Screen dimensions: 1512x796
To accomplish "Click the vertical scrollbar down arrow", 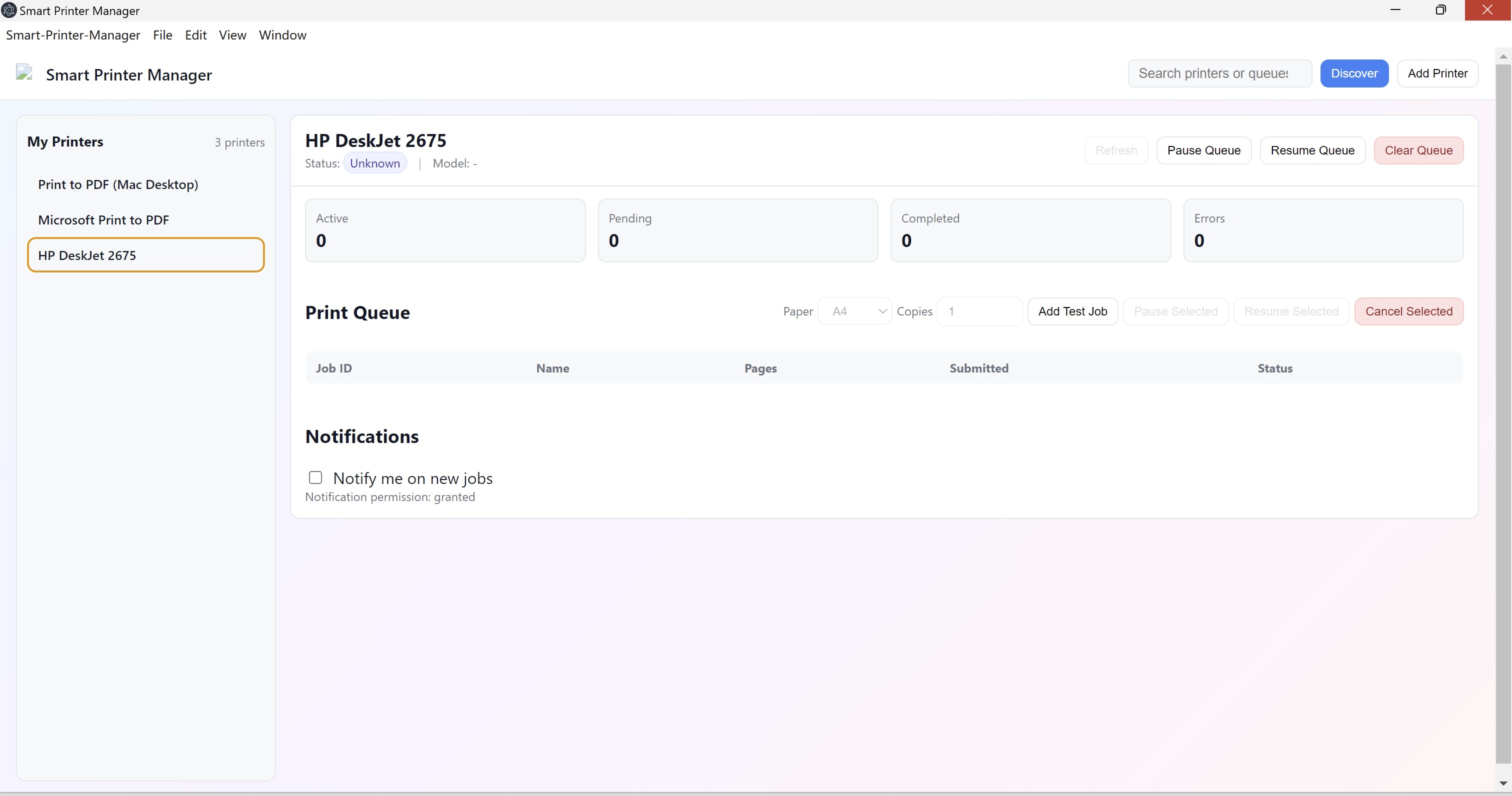I will coord(1503,783).
